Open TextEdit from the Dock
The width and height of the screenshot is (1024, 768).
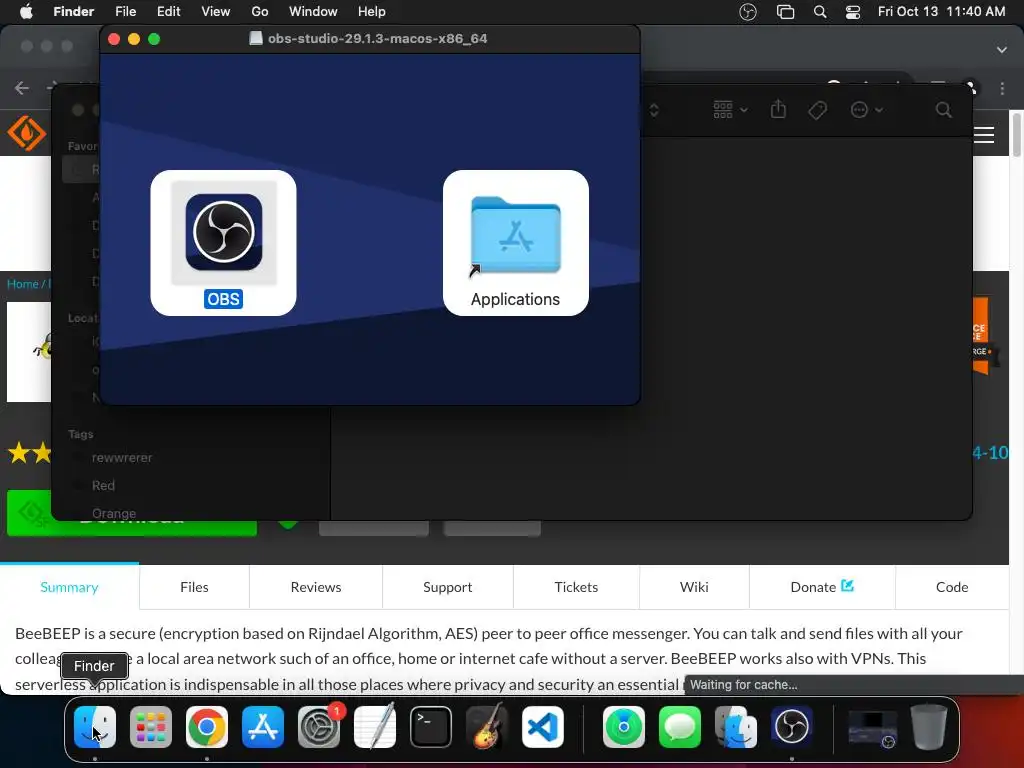coord(375,727)
